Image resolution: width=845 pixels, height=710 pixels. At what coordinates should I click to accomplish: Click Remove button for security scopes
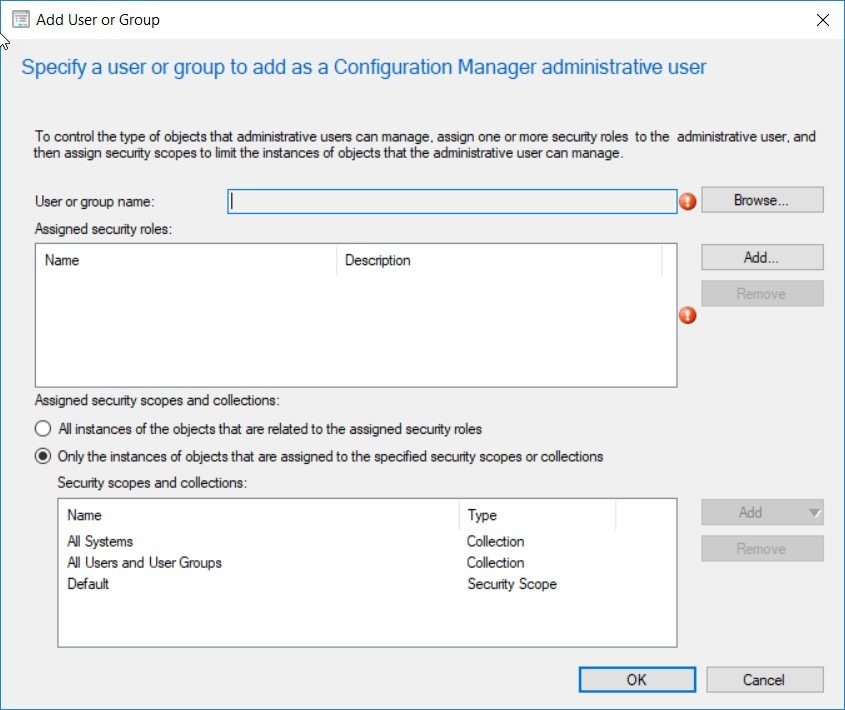click(762, 549)
